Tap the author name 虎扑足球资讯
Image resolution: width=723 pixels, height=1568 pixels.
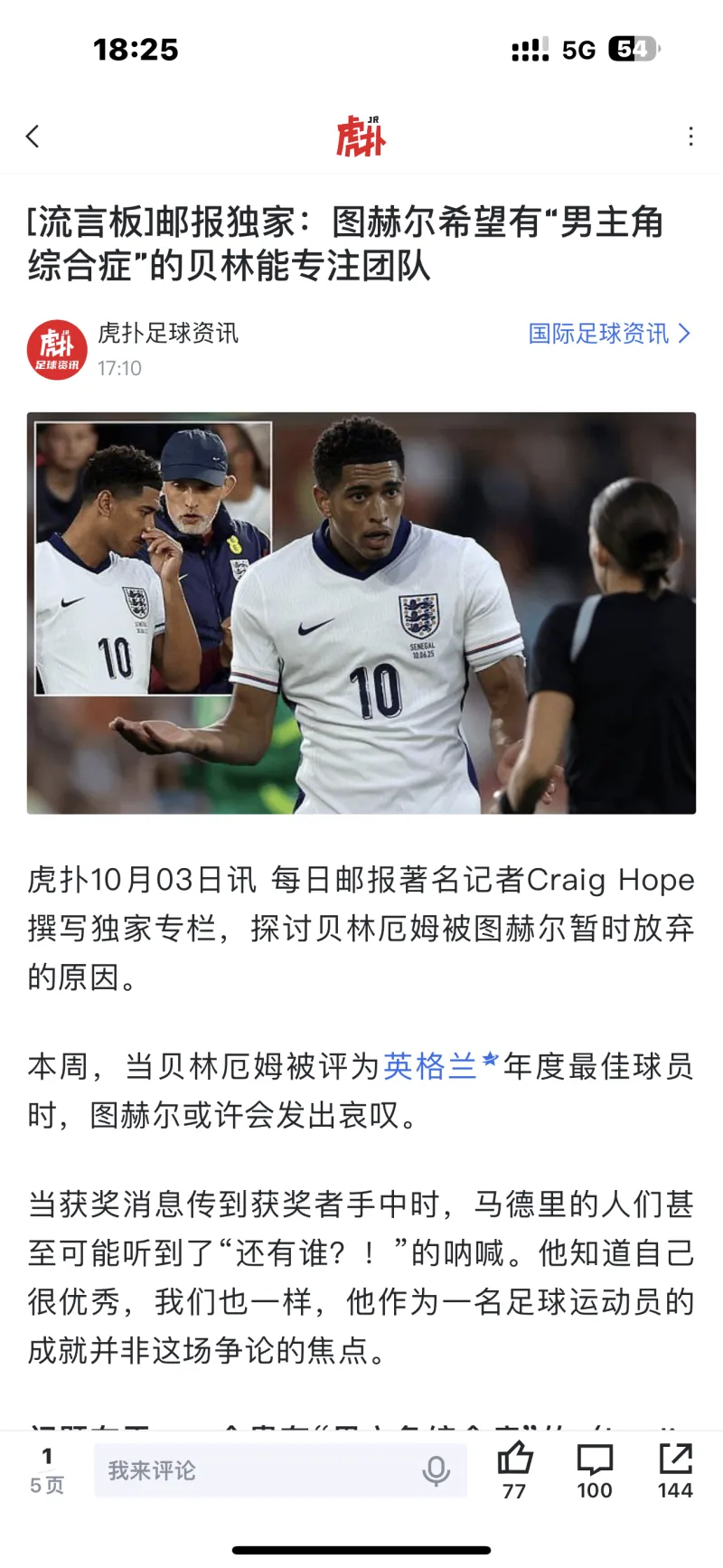(168, 334)
